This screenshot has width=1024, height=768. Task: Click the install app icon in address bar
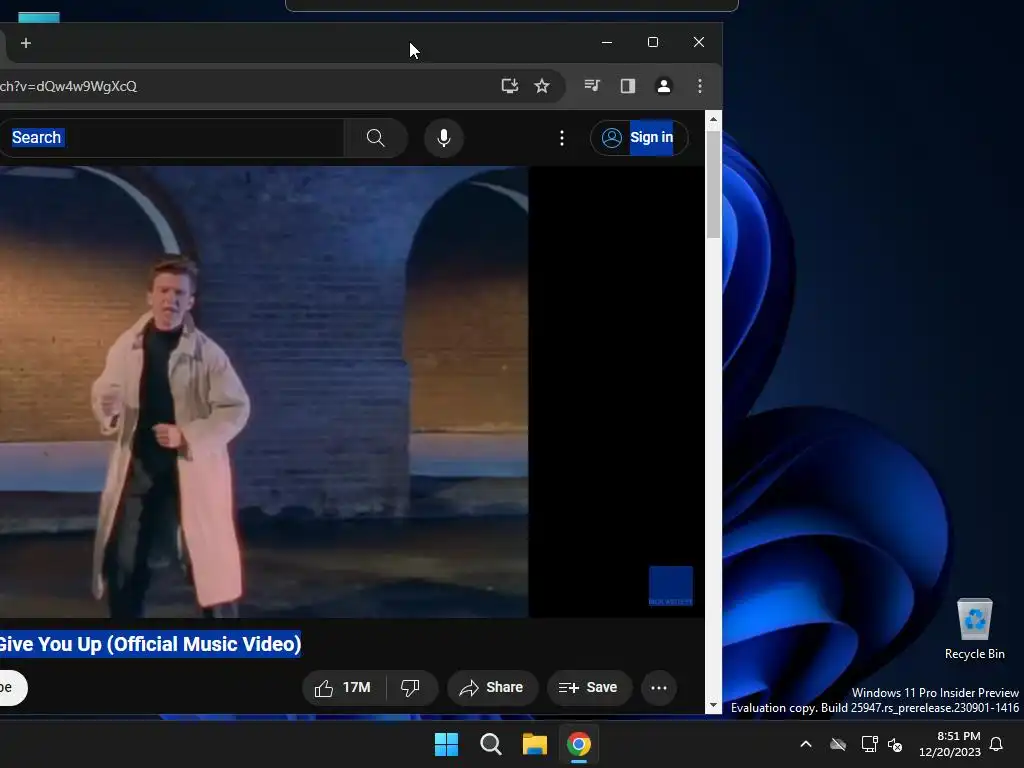[509, 86]
